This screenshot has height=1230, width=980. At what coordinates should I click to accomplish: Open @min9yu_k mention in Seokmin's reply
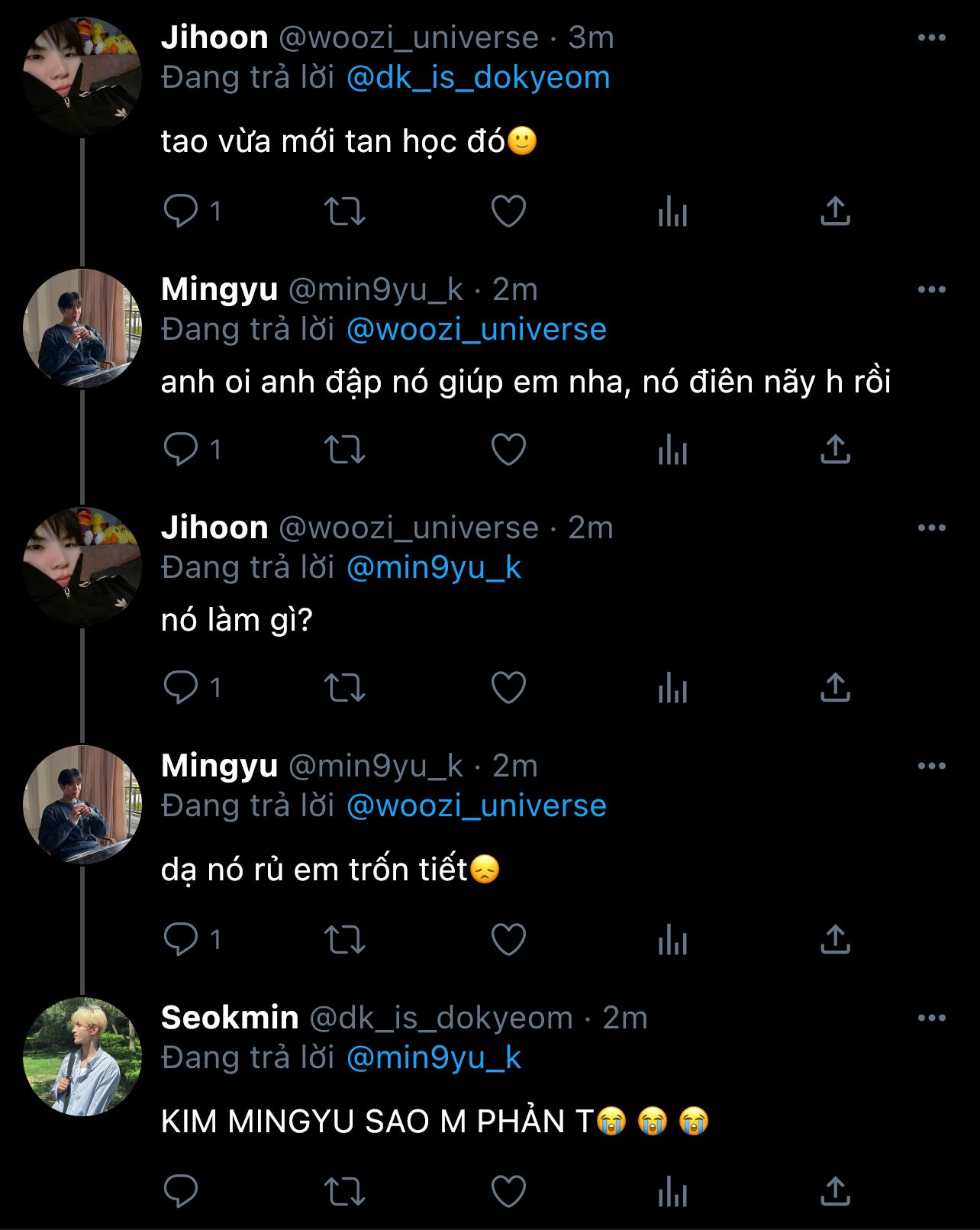pyautogui.click(x=434, y=1058)
